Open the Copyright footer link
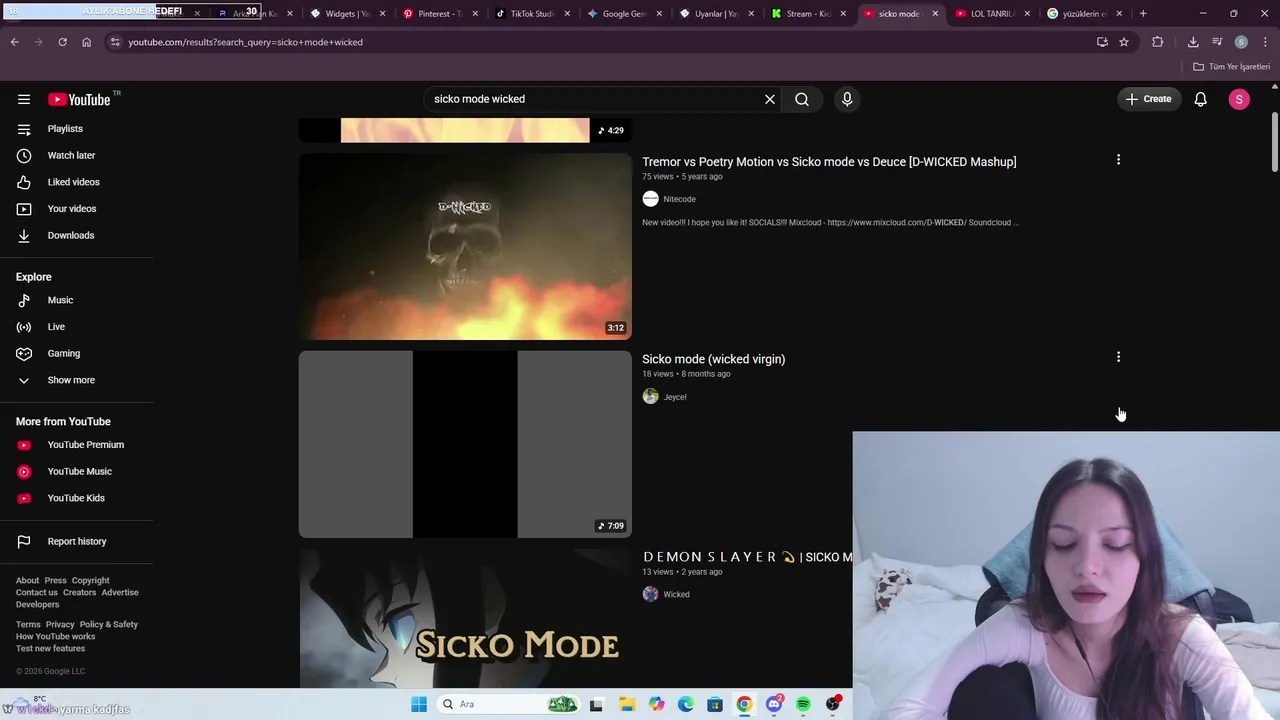 pos(91,581)
